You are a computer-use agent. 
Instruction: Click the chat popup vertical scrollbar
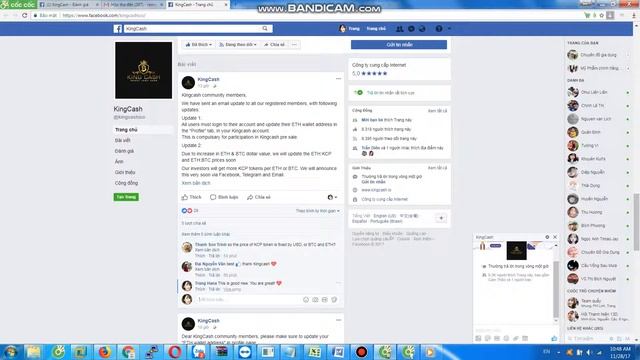point(556,289)
